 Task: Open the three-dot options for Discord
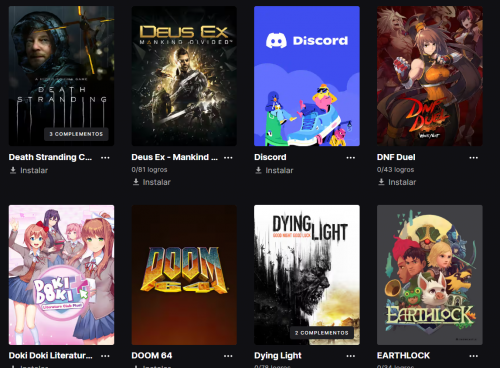(351, 157)
